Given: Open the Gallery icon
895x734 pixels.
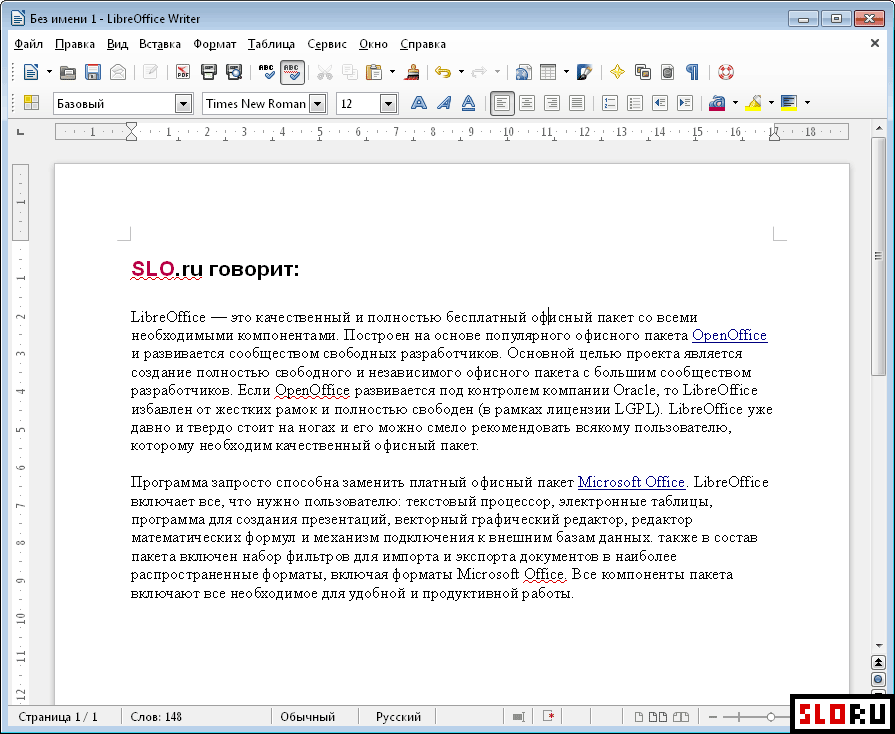Looking at the screenshot, I should coord(643,72).
